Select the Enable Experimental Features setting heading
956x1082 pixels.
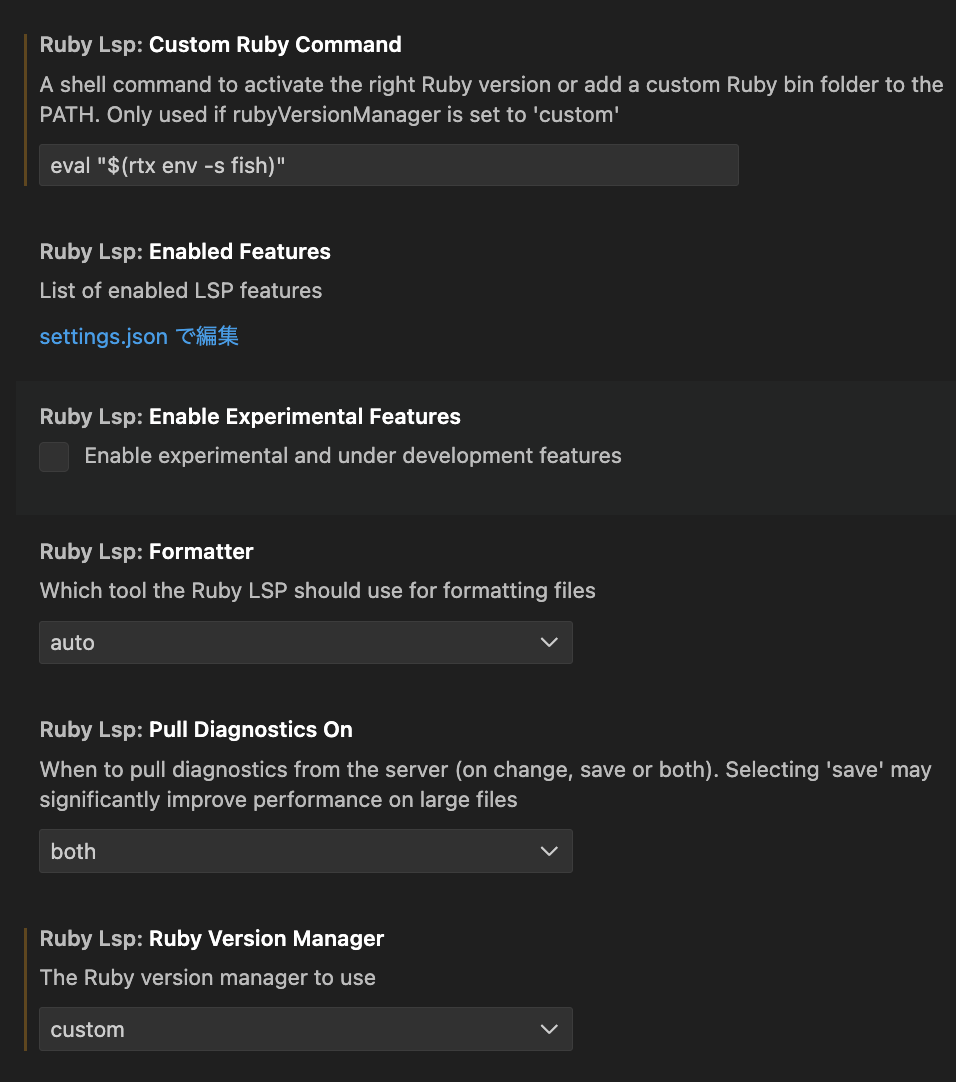(250, 416)
